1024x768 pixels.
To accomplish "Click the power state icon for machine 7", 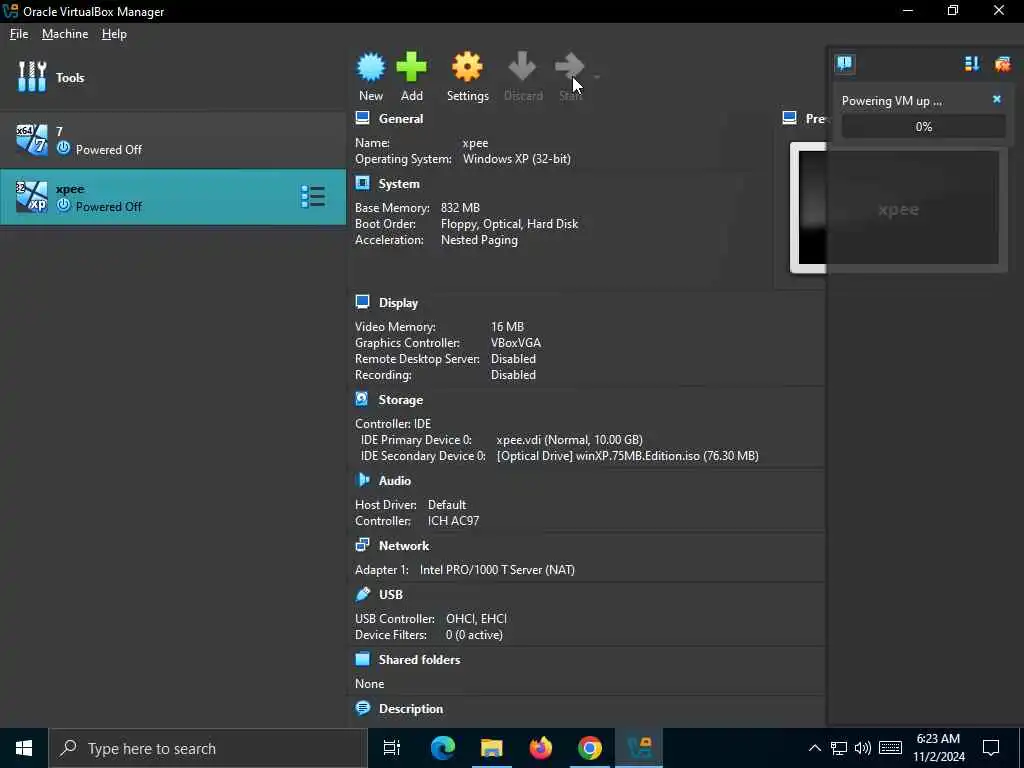I will click(63, 148).
